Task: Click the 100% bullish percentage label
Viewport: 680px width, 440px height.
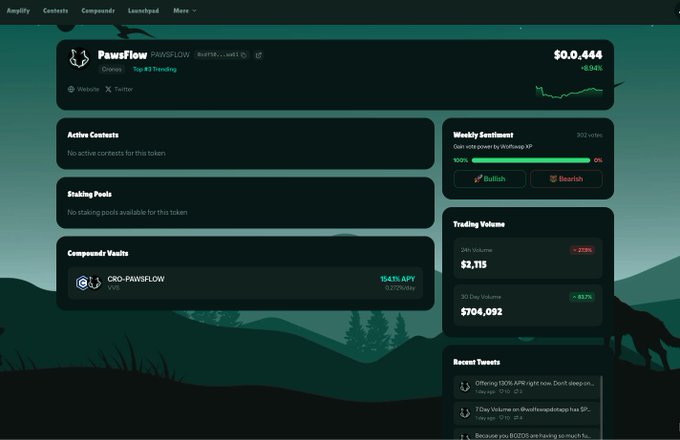Action: point(461,160)
